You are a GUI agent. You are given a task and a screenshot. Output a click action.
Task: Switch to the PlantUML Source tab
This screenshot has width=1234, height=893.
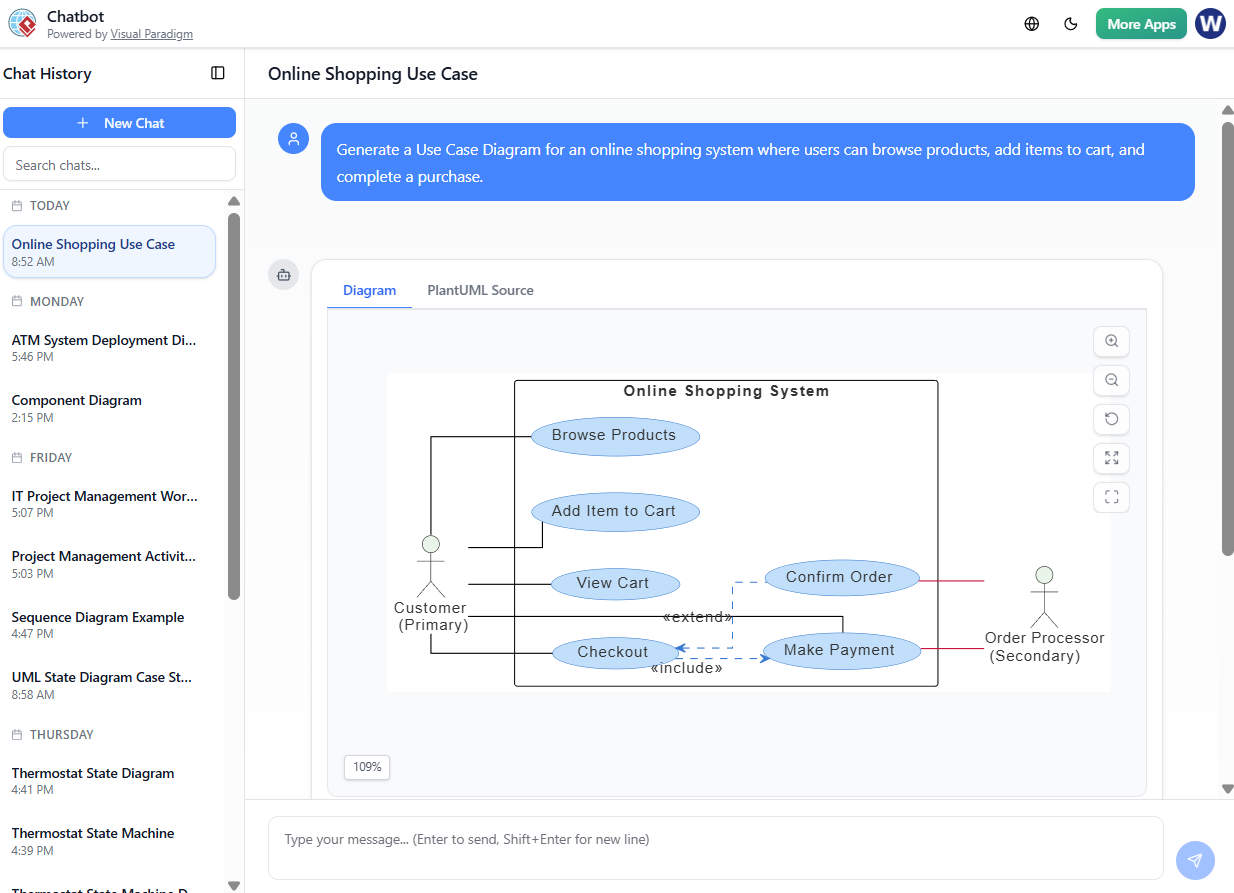[x=480, y=290]
